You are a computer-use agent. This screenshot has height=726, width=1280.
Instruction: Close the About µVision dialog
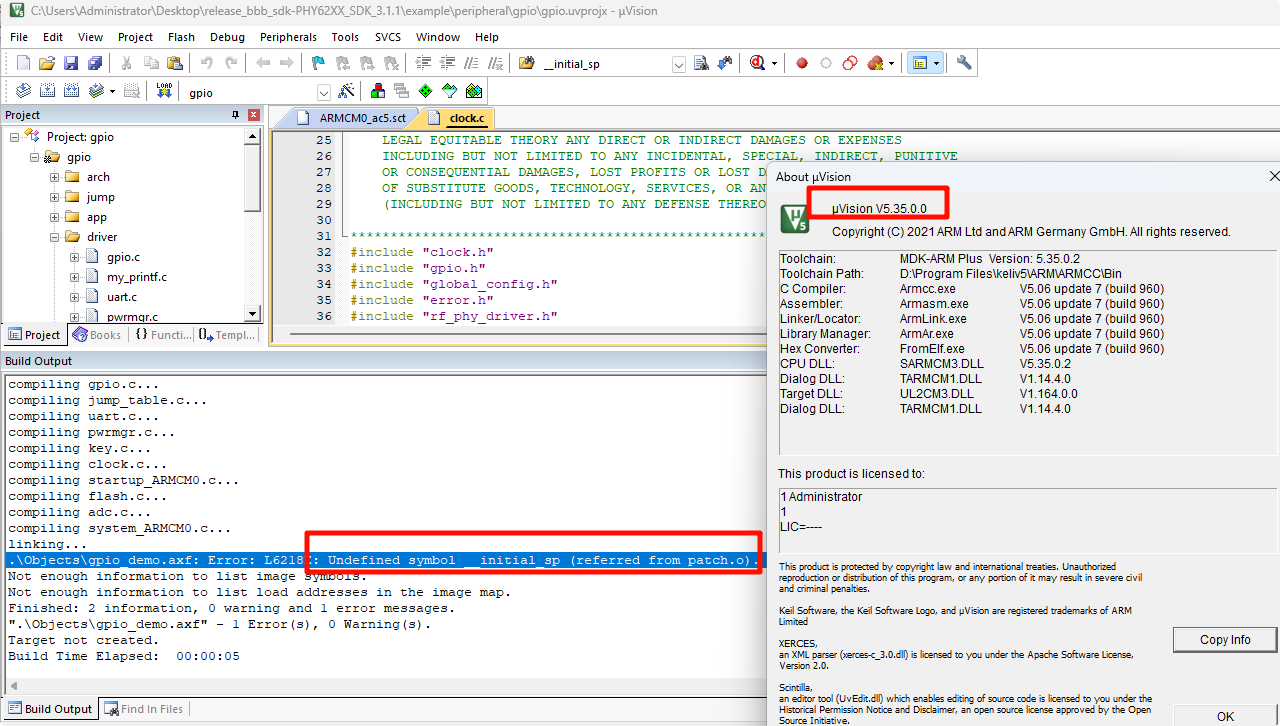tap(1274, 176)
